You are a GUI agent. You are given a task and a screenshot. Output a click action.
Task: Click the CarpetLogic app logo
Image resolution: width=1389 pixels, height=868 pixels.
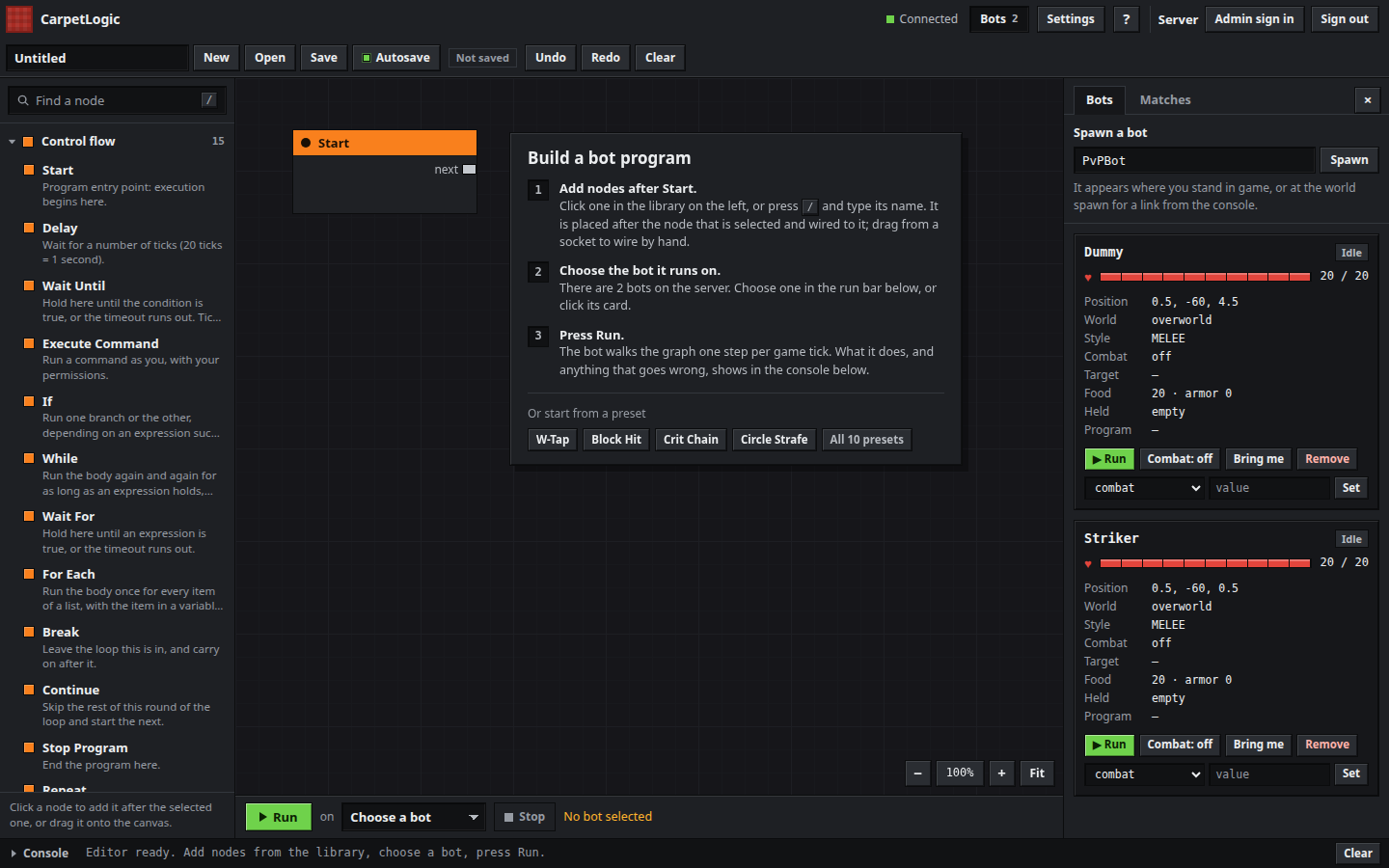(x=19, y=19)
